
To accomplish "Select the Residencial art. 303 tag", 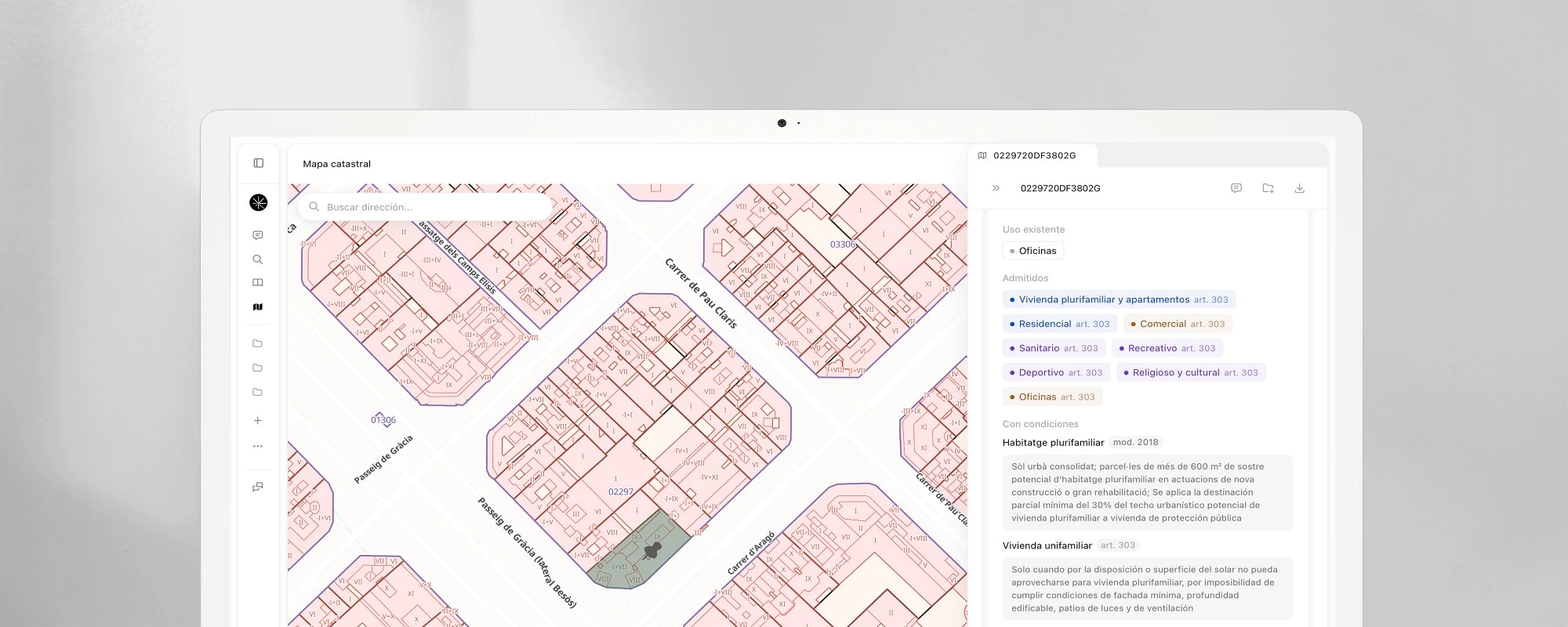I will pos(1060,324).
